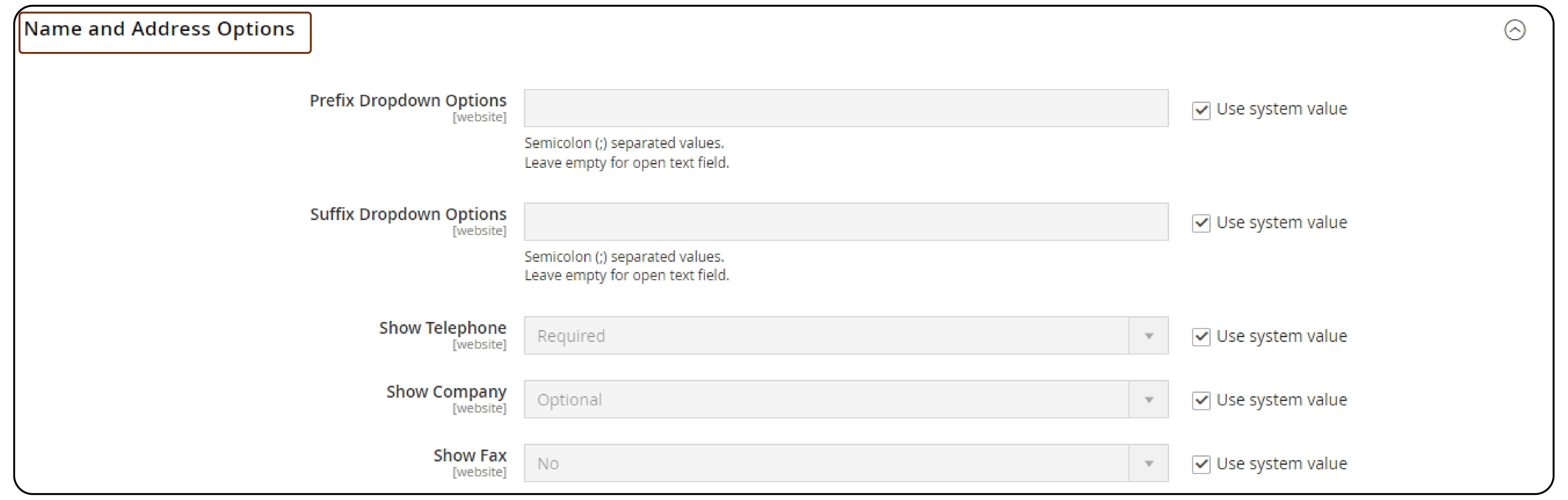This screenshot has height=500, width=1568.
Task: Select the Show Fax No value box
Action: [822, 463]
